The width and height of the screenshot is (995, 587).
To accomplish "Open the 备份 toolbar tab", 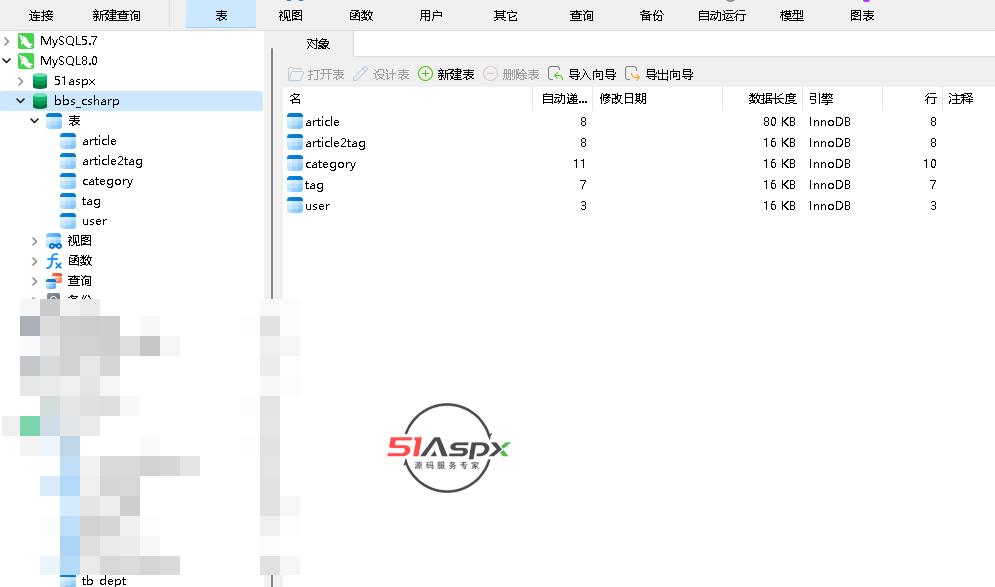I will (x=651, y=15).
